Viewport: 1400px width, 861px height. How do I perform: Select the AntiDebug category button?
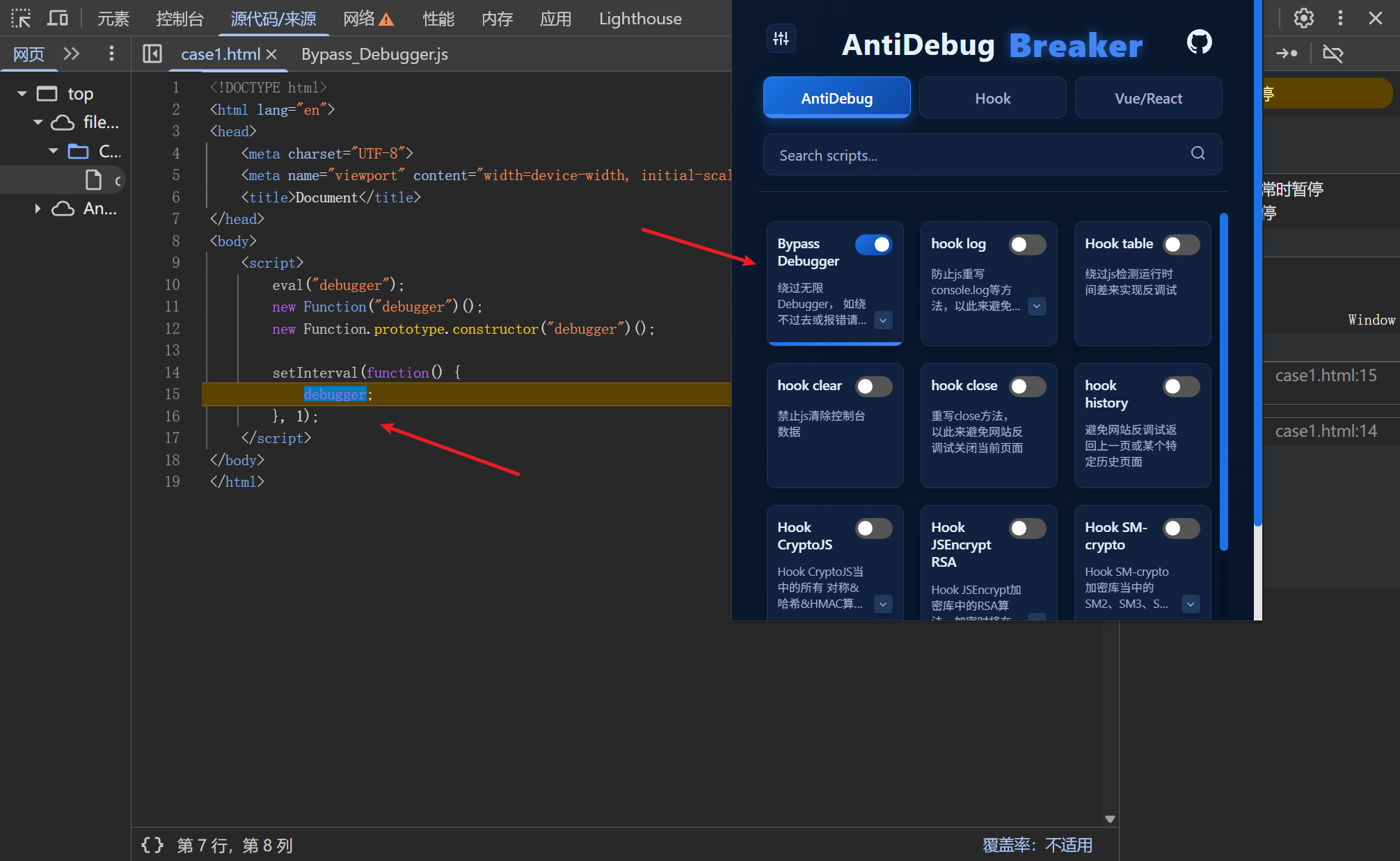click(836, 98)
